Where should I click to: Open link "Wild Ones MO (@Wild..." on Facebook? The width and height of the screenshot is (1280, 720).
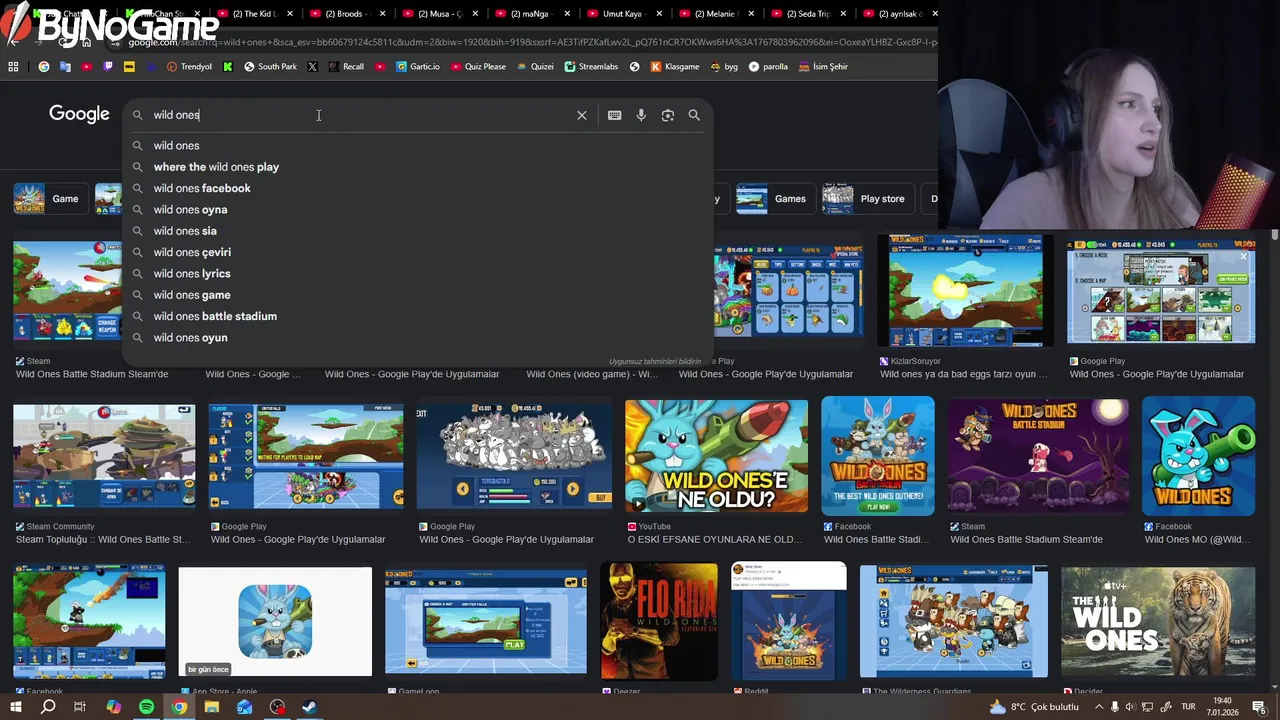tap(1197, 539)
